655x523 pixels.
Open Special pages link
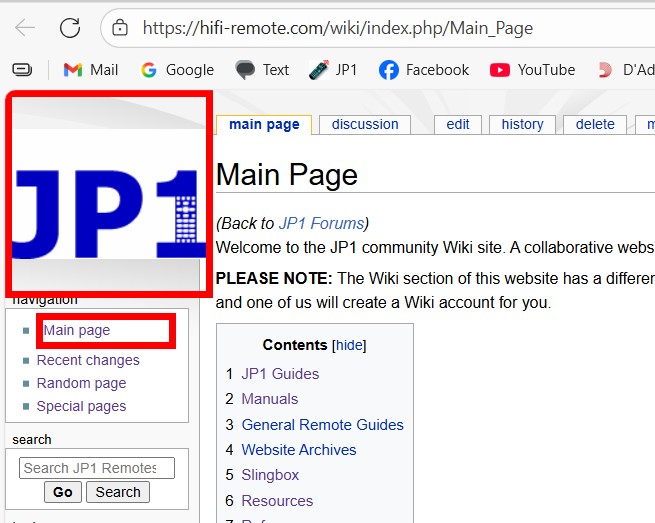coord(81,406)
